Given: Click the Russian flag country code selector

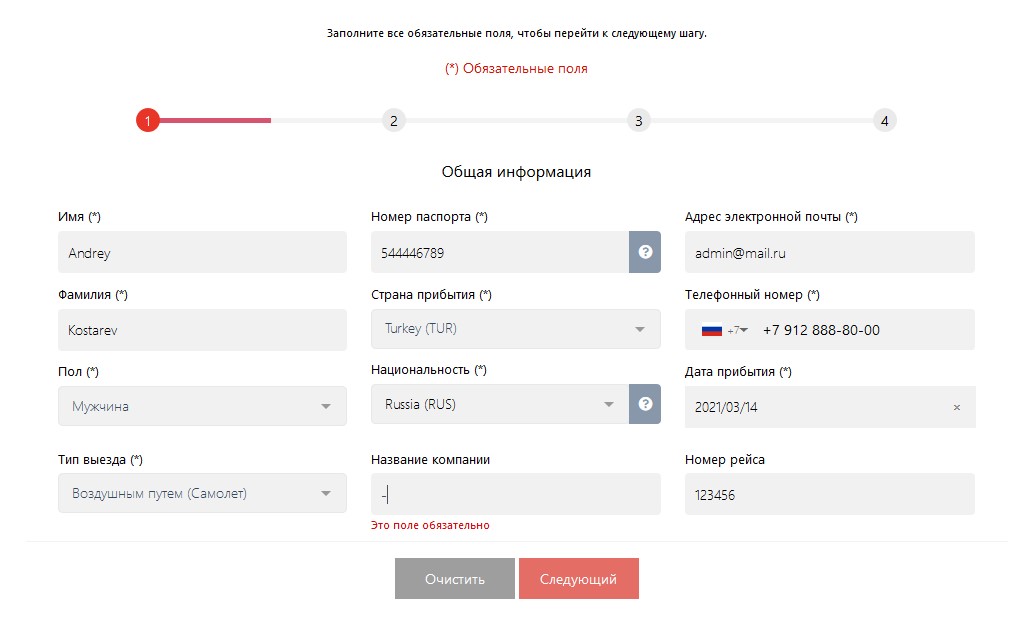Looking at the screenshot, I should click(x=724, y=330).
